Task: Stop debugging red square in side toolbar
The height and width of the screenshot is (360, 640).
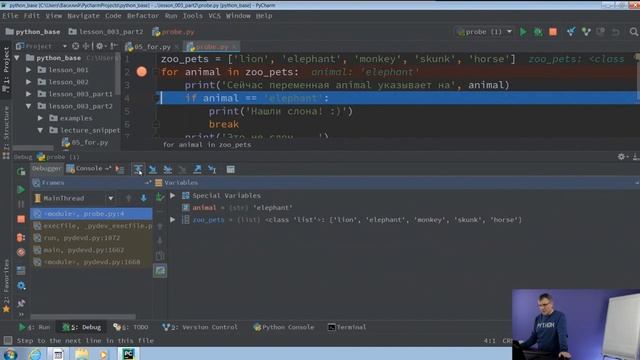Action: click(21, 219)
